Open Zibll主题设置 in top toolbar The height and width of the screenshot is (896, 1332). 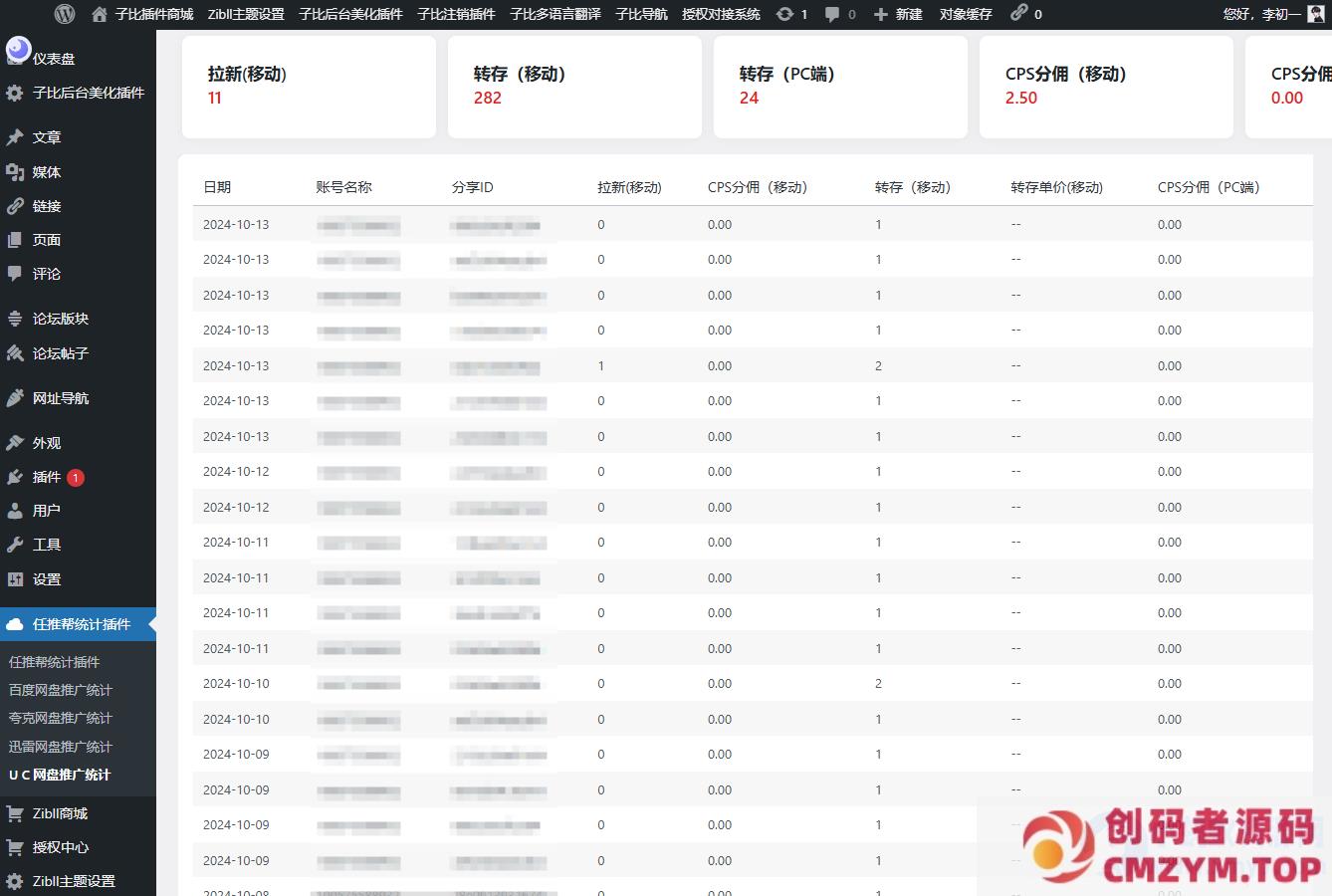tap(246, 14)
